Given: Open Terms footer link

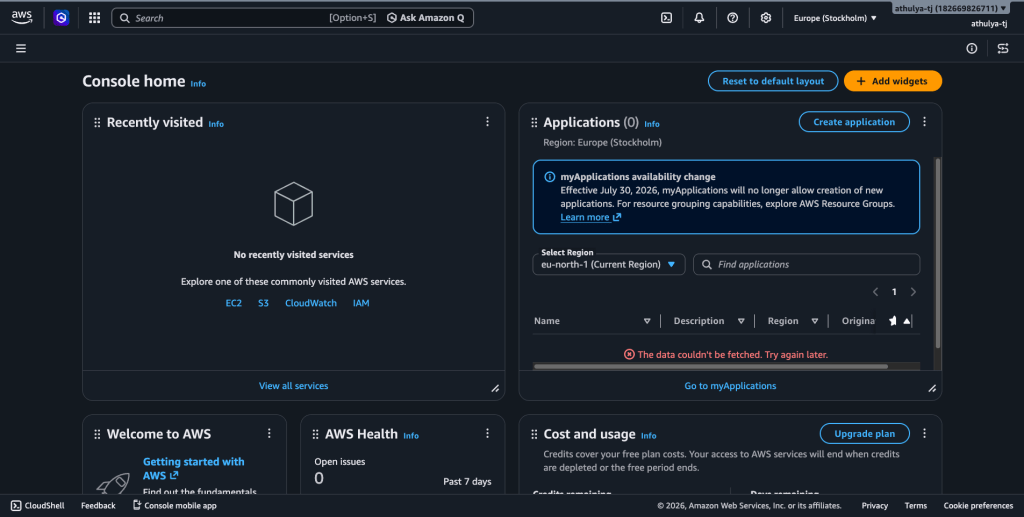Looking at the screenshot, I should pyautogui.click(x=916, y=505).
